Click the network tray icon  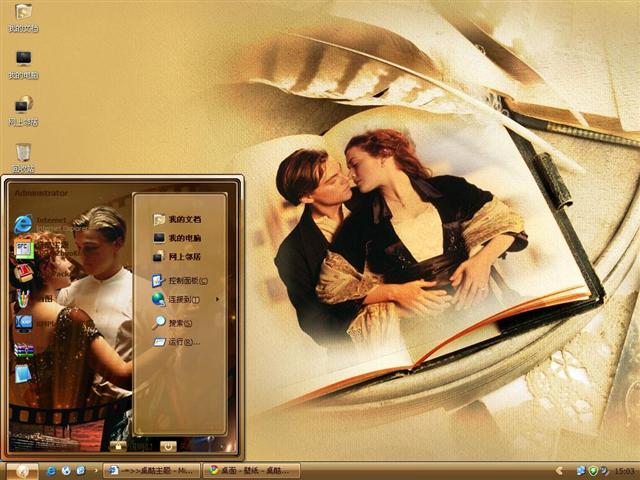[x=581, y=471]
